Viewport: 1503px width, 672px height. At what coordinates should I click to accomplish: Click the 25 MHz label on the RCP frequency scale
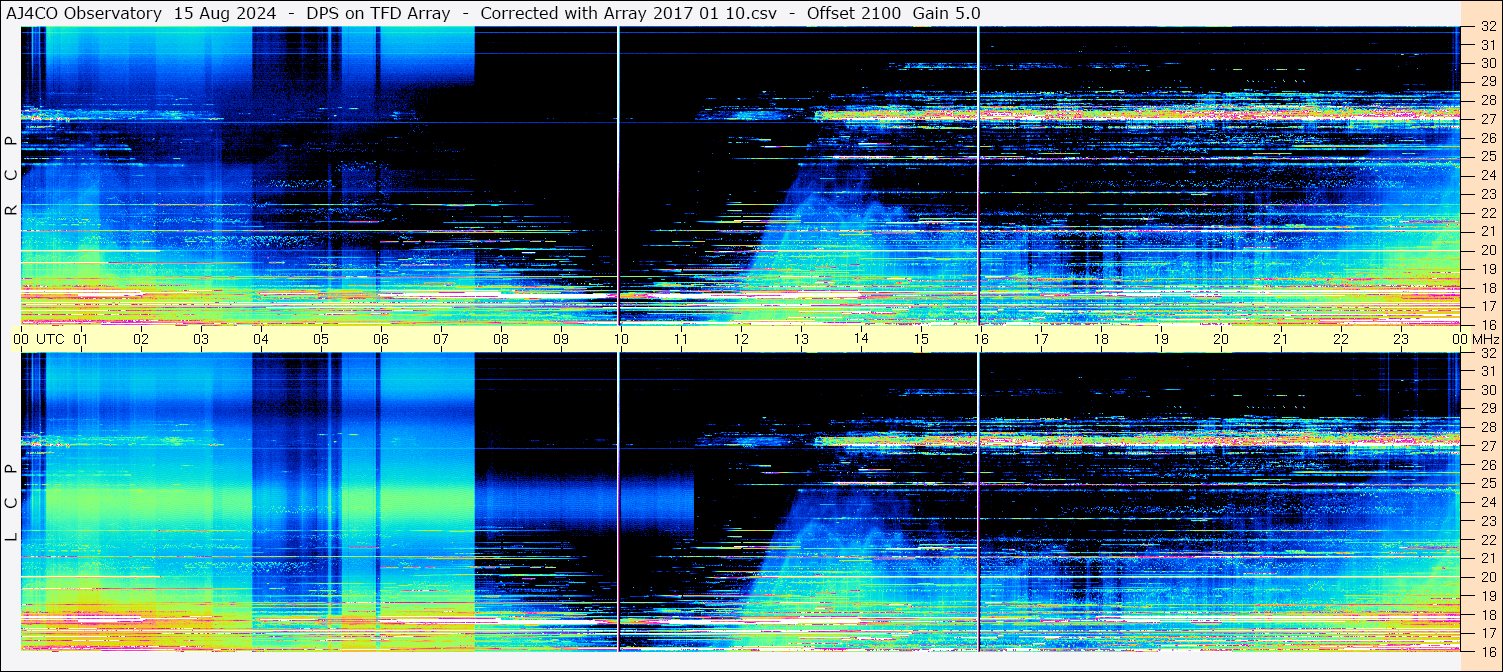1487,157
